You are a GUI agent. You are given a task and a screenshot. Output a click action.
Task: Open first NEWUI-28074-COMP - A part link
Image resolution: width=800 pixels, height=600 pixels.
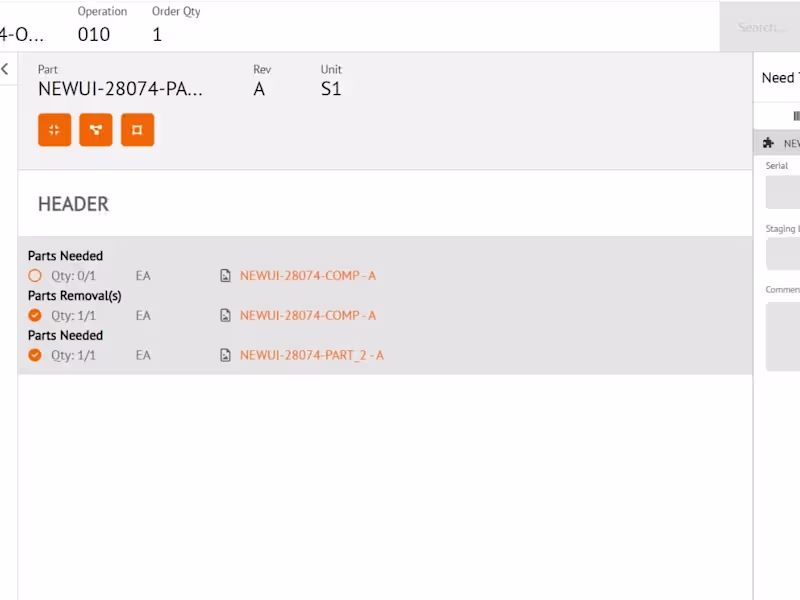307,275
